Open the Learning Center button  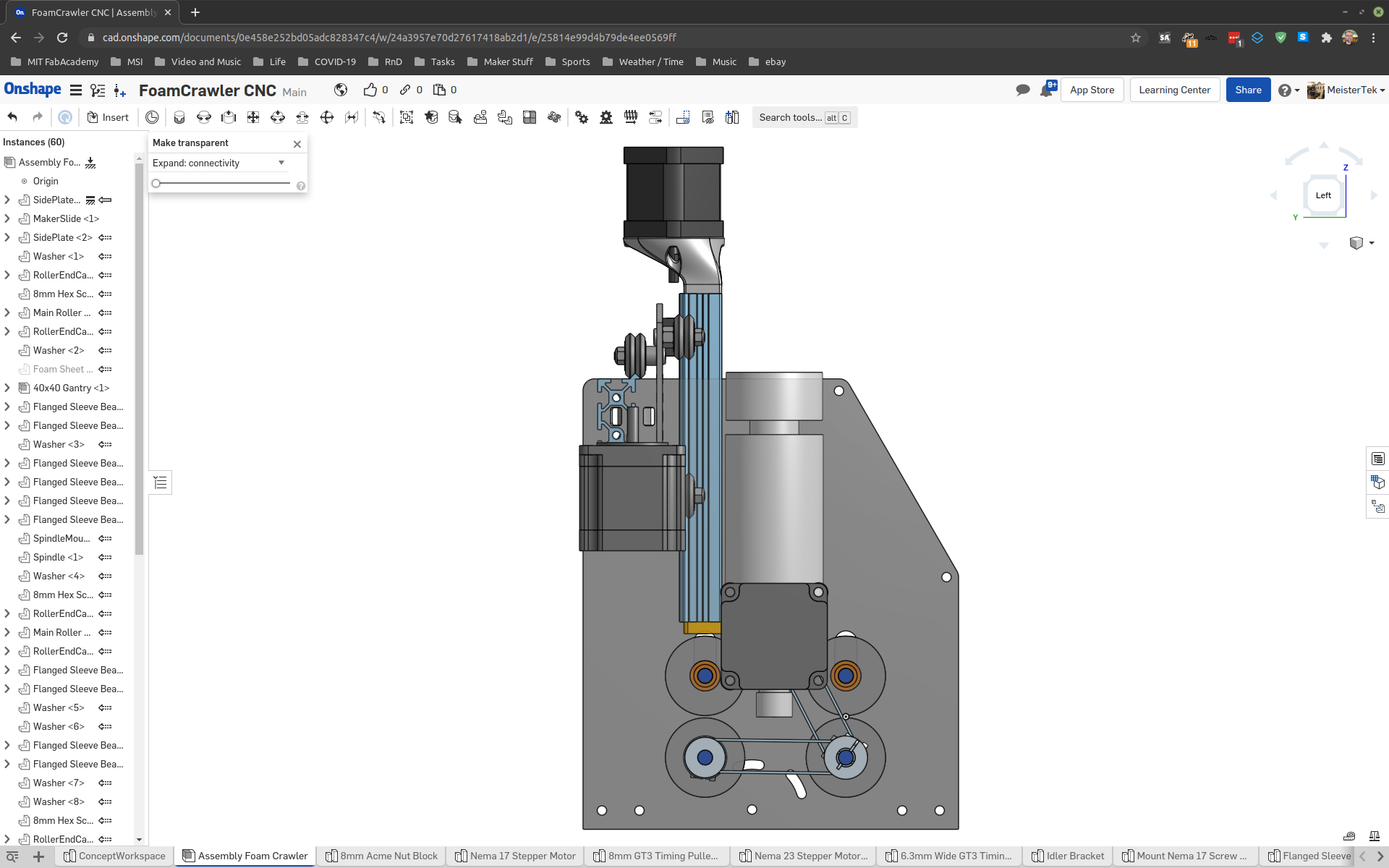[x=1174, y=90]
